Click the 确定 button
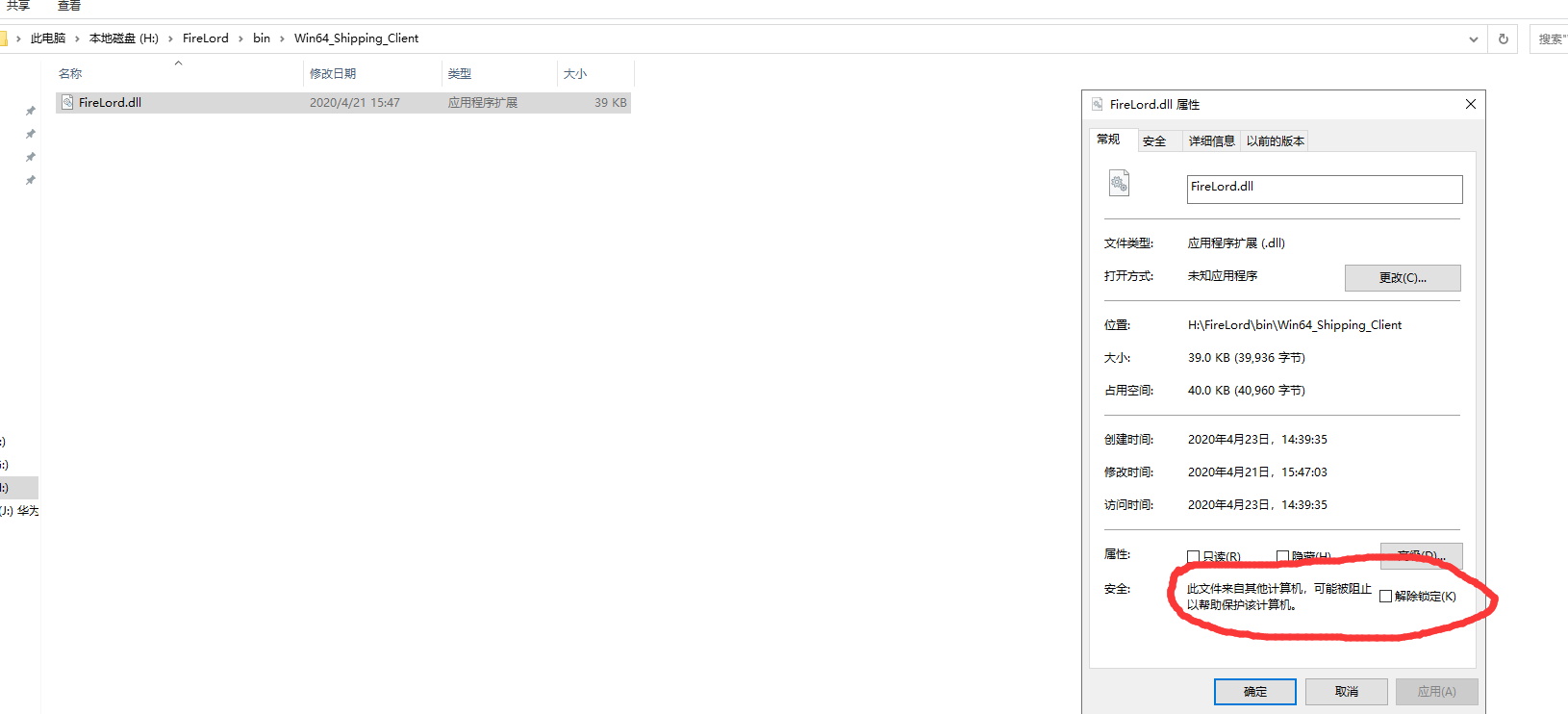Screen dimensions: 1568x714 (x=1255, y=692)
